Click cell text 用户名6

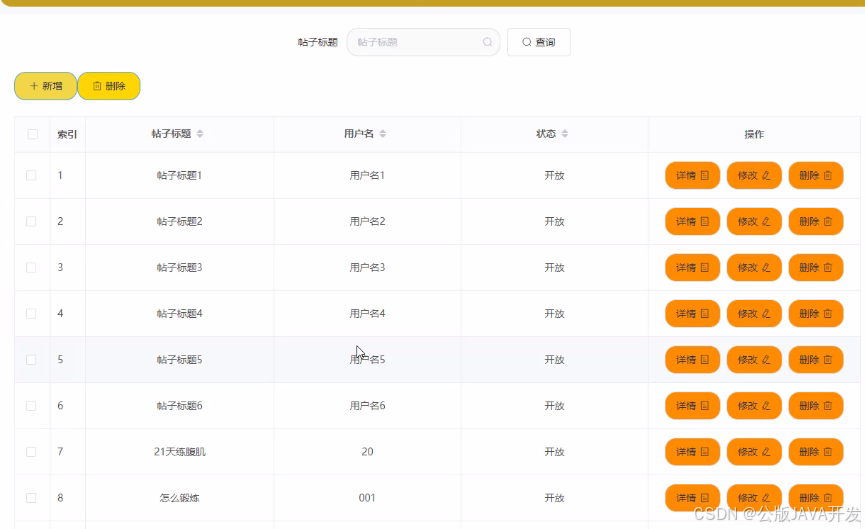pos(367,405)
